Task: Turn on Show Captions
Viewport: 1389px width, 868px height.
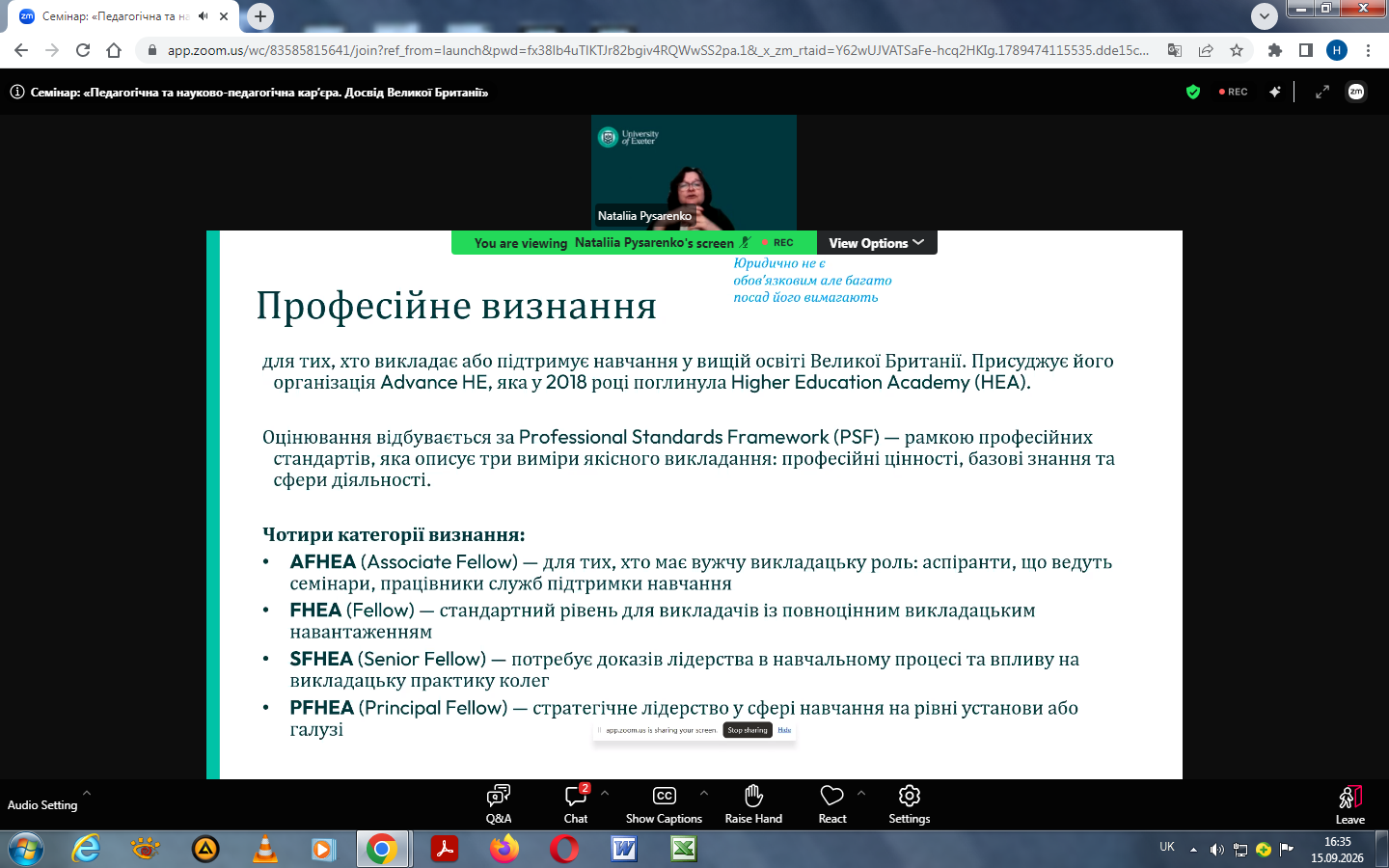Action: click(x=664, y=804)
